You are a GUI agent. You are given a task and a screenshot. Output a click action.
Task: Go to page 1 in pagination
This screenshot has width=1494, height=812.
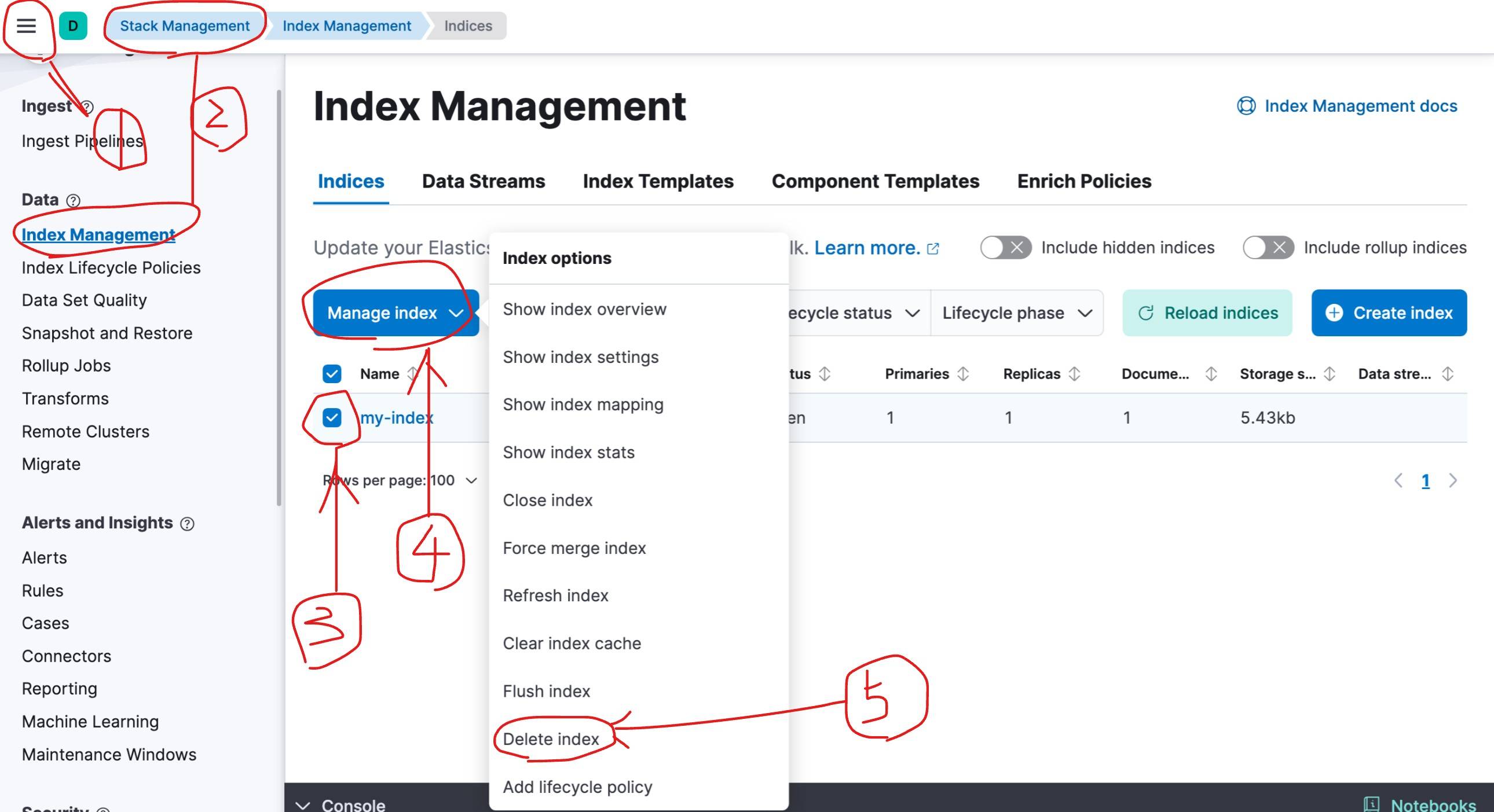(x=1426, y=480)
